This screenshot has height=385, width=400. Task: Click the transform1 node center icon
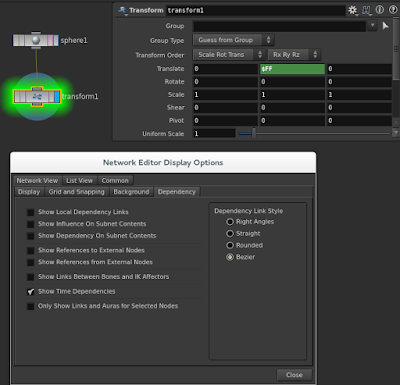[x=37, y=97]
